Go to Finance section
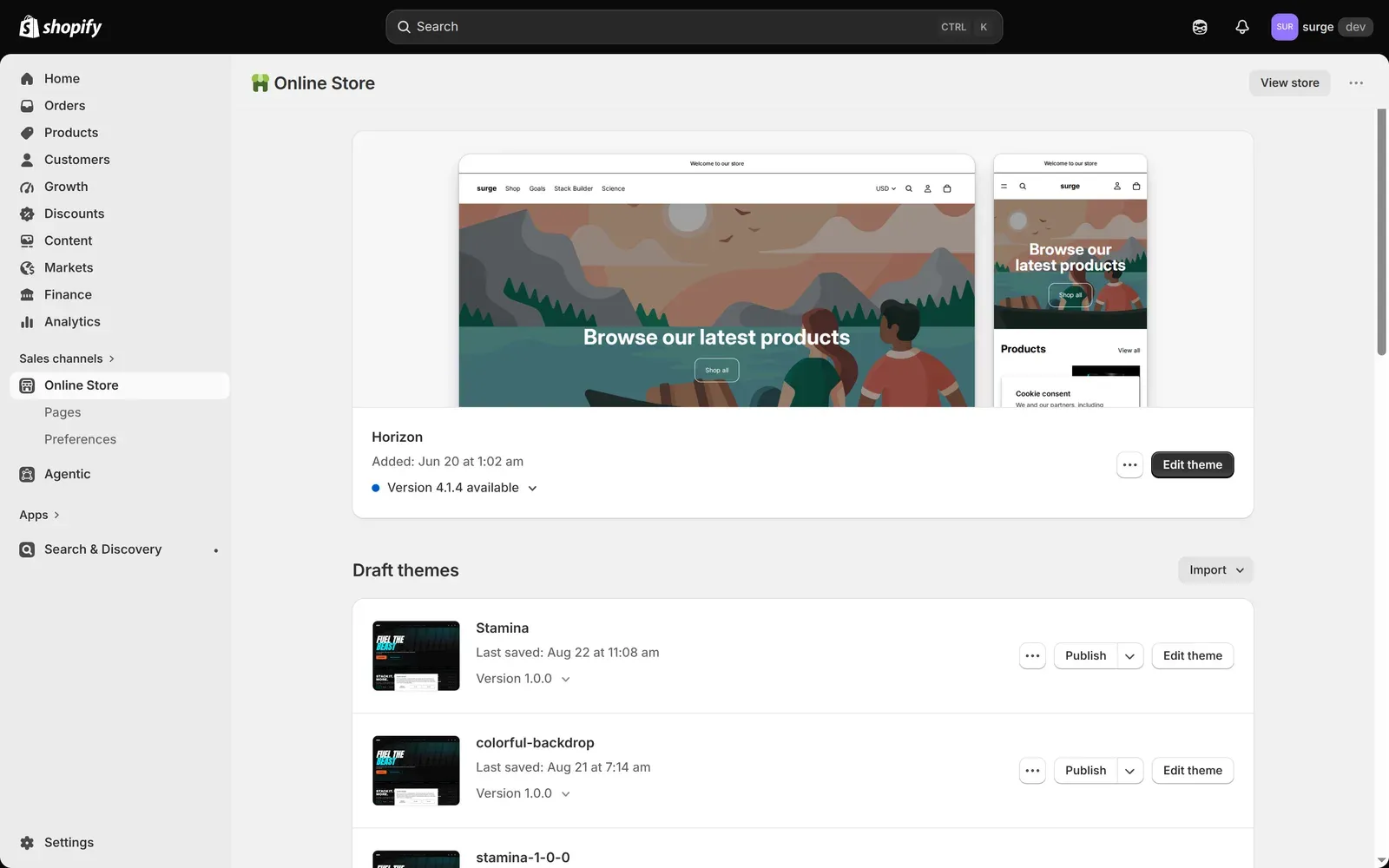 pyautogui.click(x=120, y=294)
